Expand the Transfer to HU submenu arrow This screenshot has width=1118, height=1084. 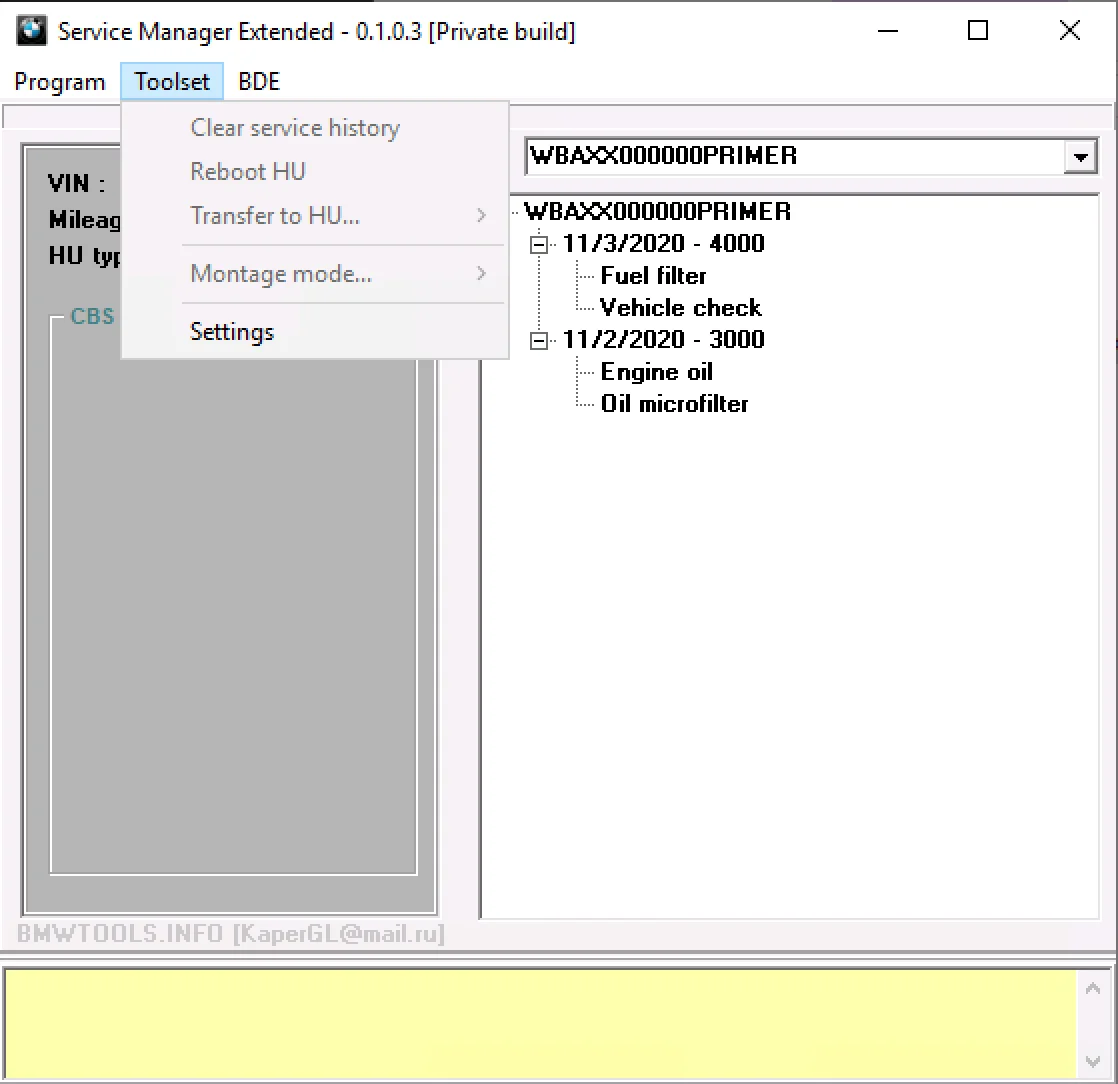pyautogui.click(x=481, y=216)
